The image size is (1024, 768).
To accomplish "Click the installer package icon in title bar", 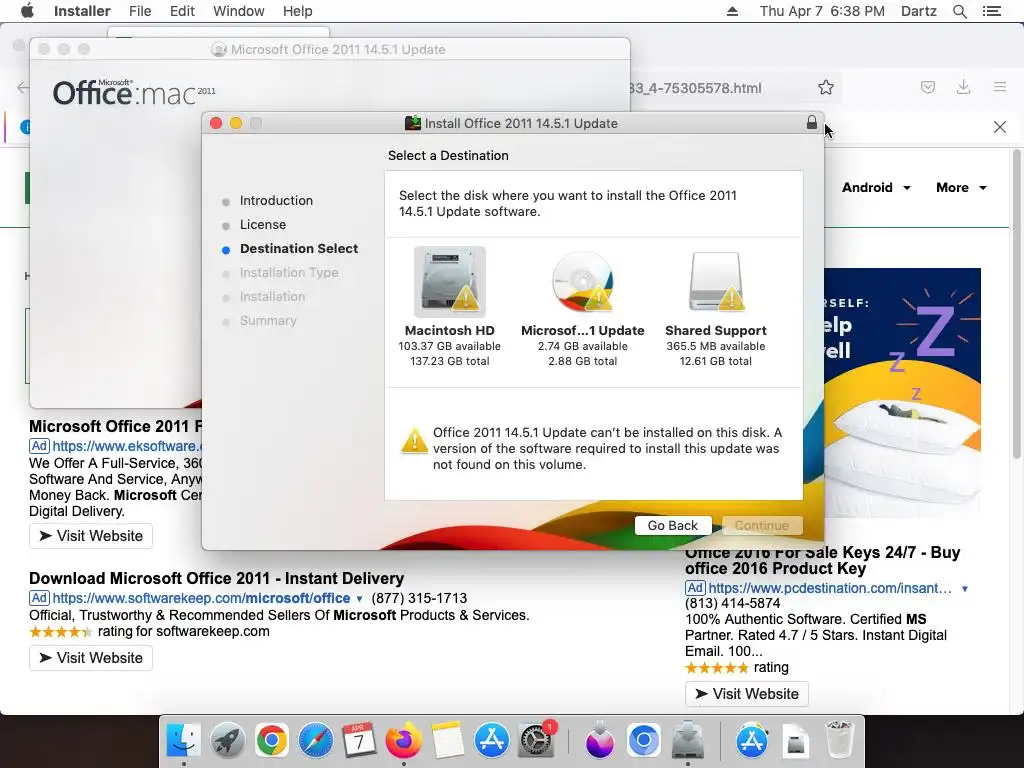I will [412, 123].
